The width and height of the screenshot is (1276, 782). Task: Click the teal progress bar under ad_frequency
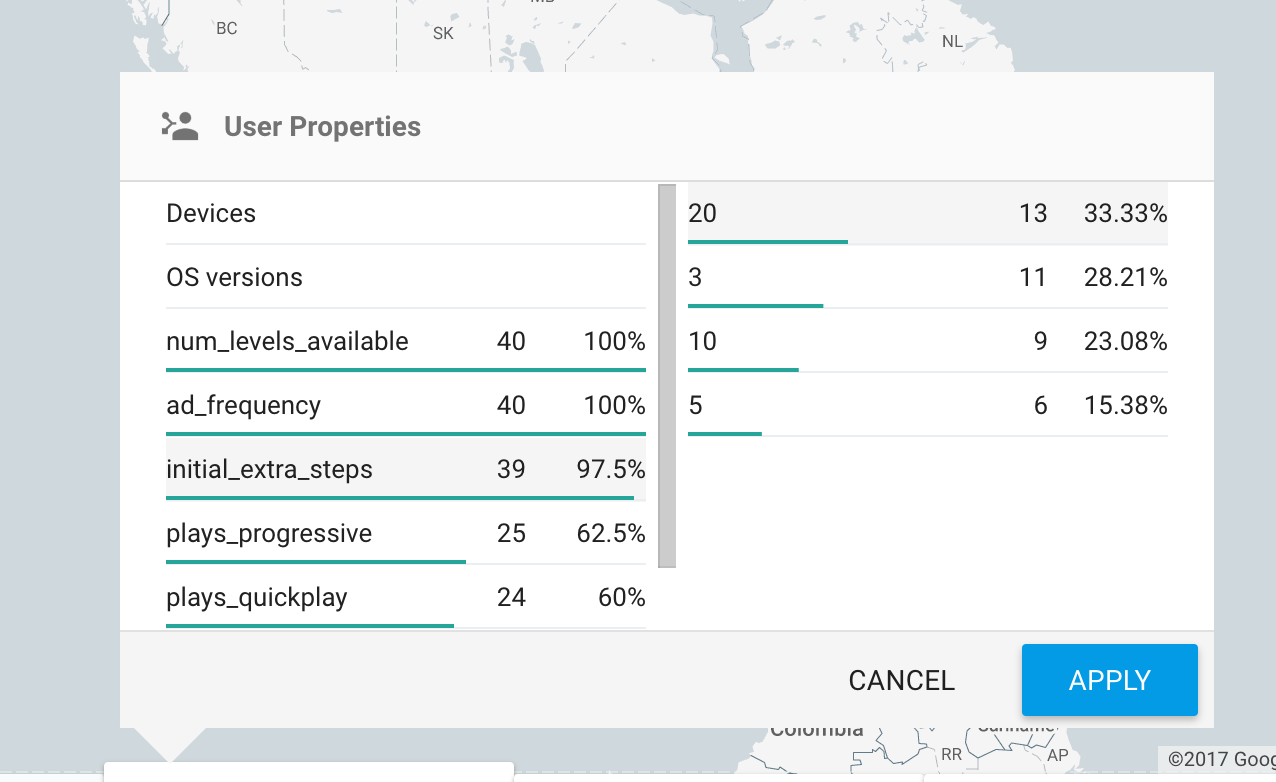(405, 434)
